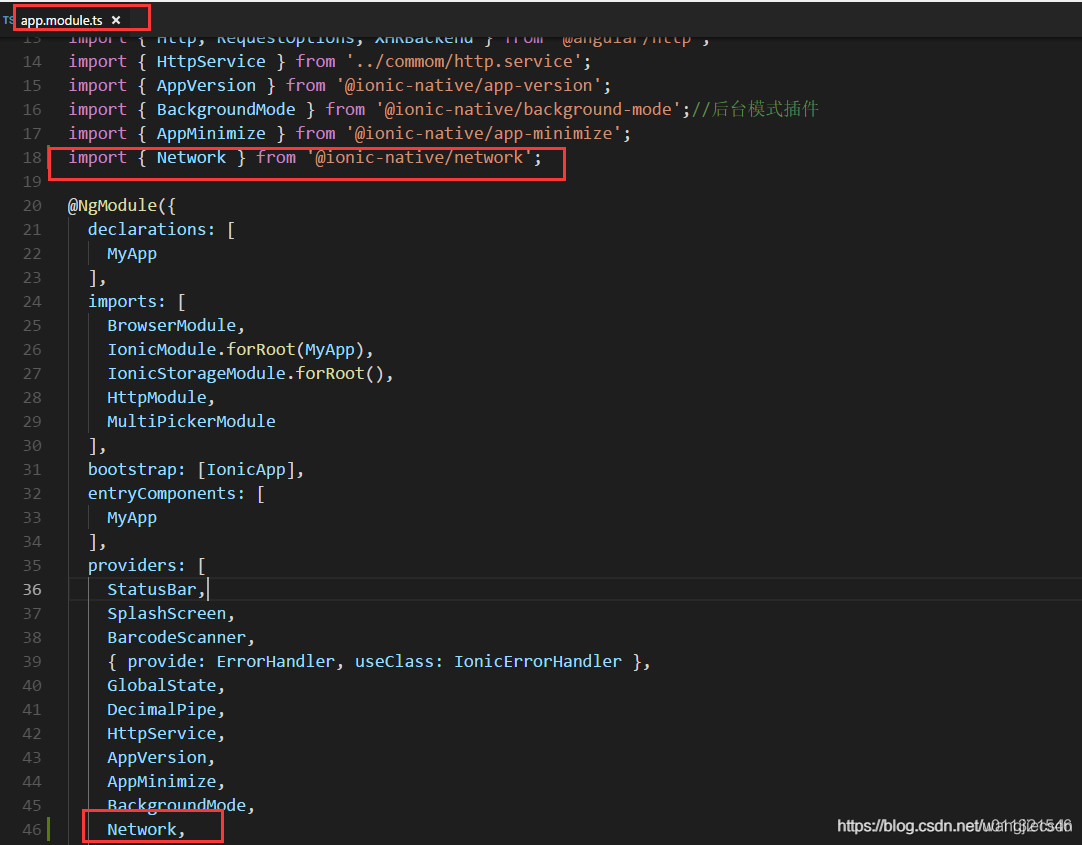Click the '@ionic-native/network' string
1082x845 pixels.
click(420, 158)
